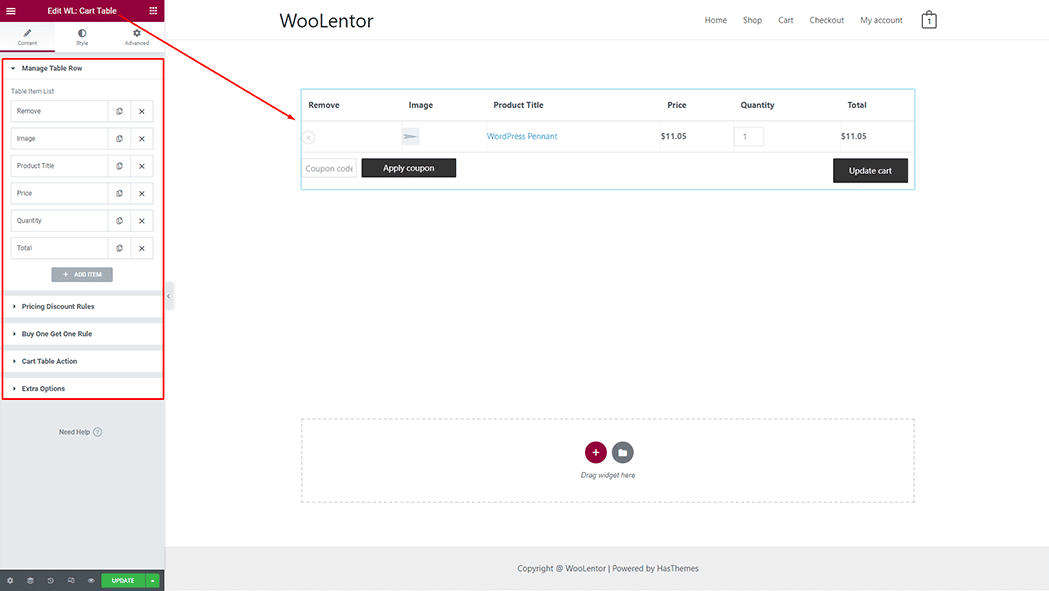
Task: Open page Settings gear in bottom bar
Action: coord(10,580)
